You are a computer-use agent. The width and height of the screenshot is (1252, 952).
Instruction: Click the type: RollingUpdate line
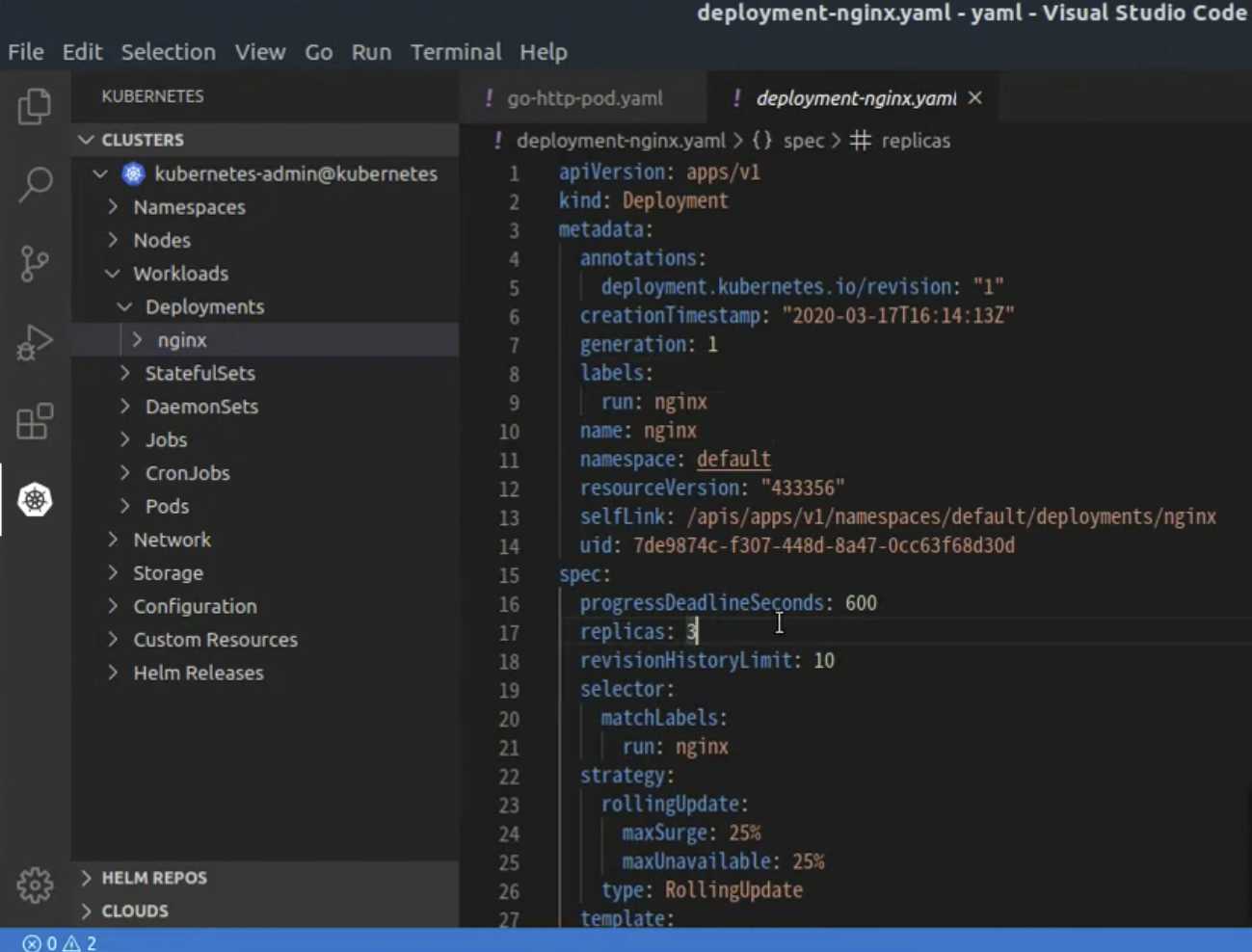pos(702,890)
